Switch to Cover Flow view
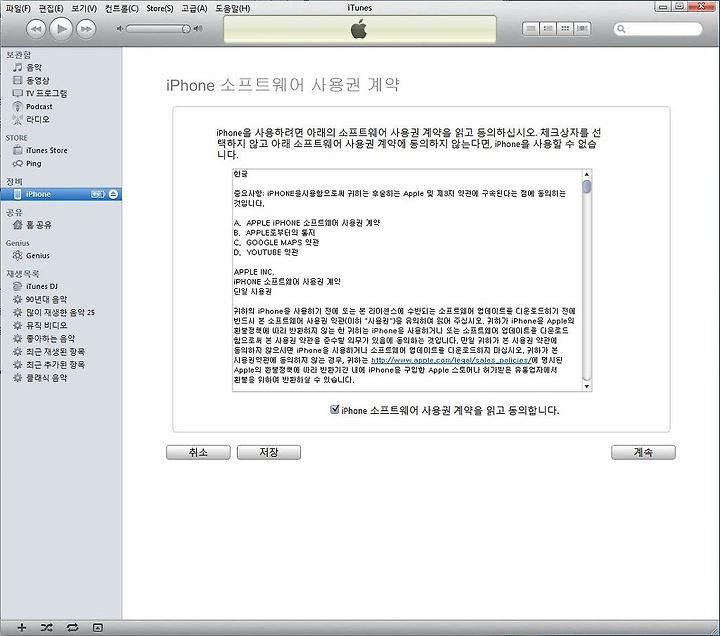The width and height of the screenshot is (720, 636). (x=582, y=29)
